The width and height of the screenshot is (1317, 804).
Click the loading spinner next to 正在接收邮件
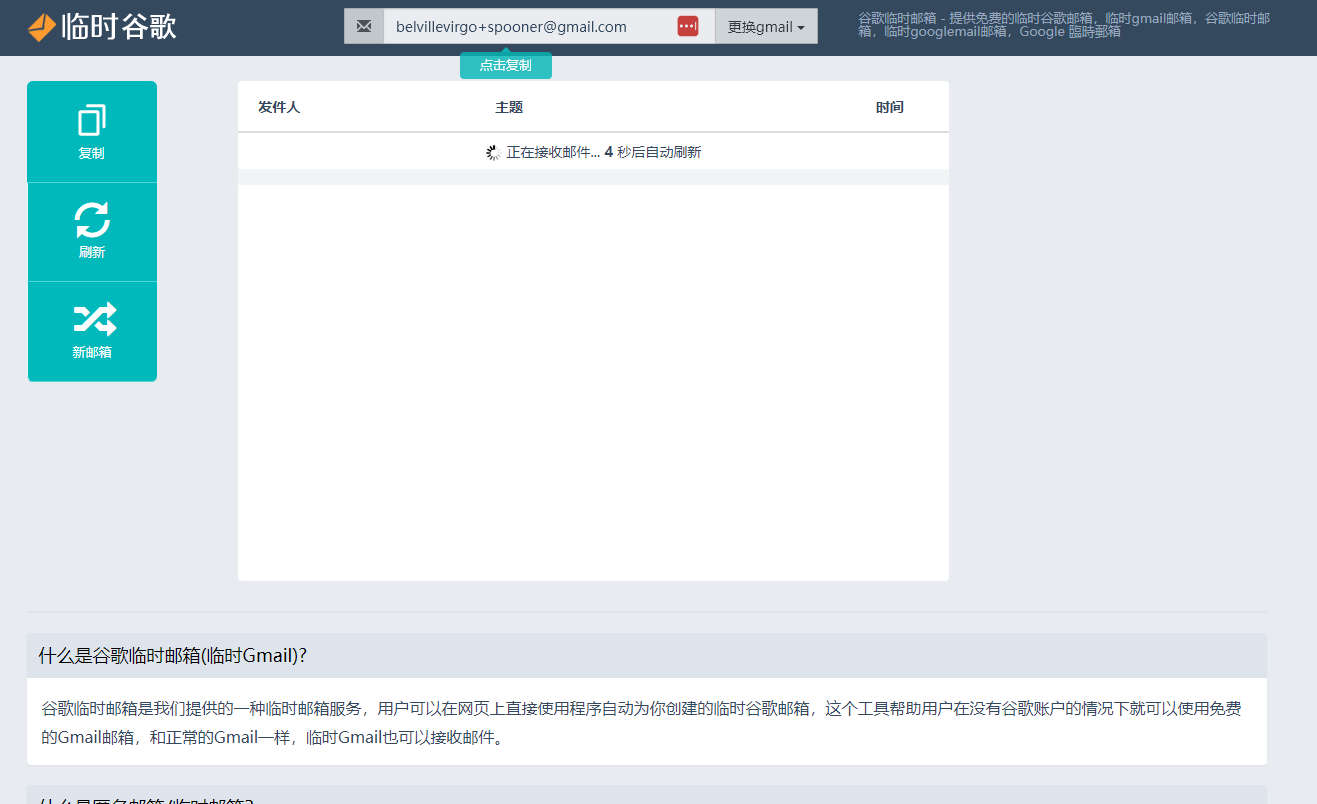pos(493,152)
